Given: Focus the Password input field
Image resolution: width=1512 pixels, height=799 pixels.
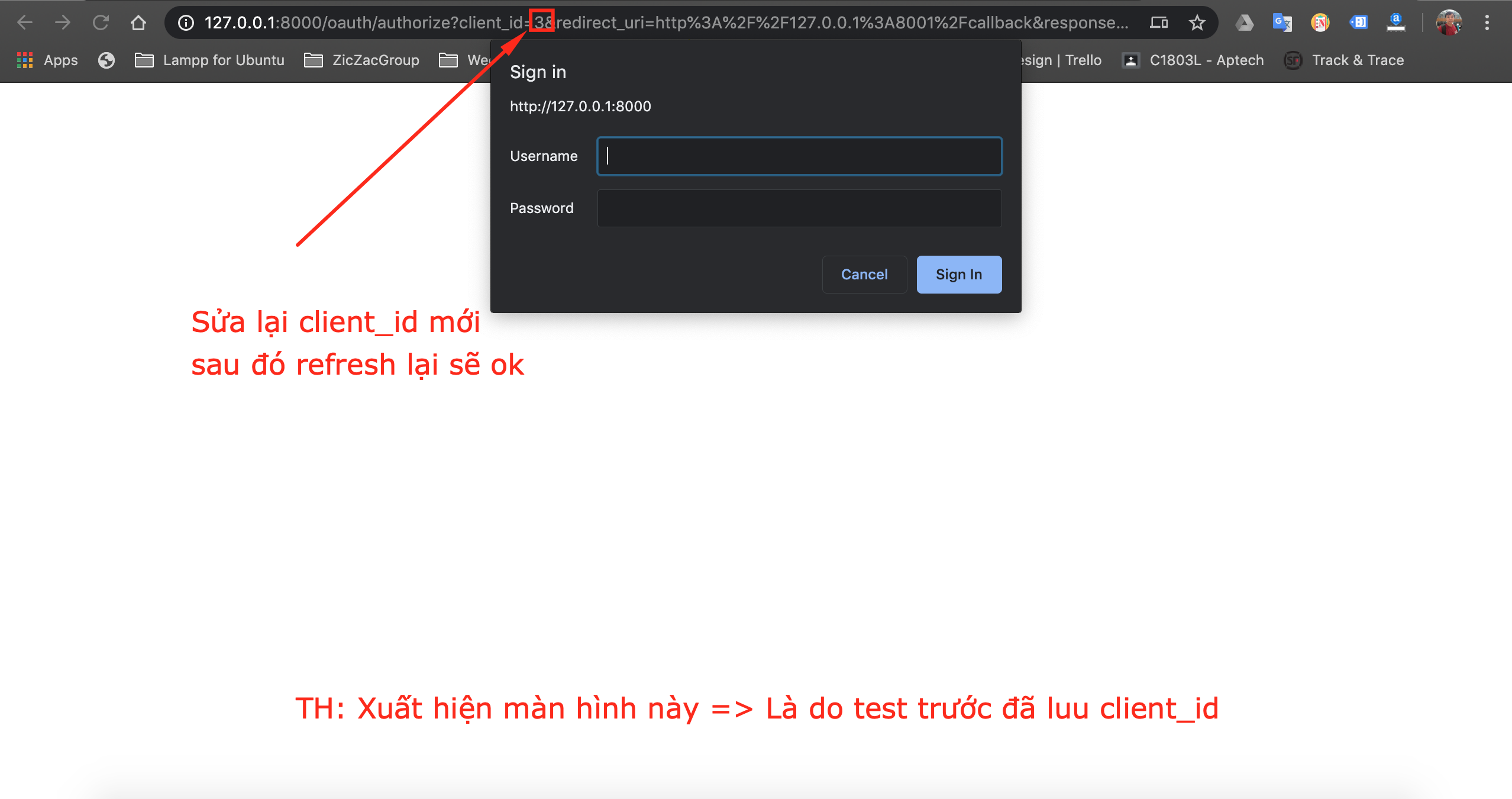Looking at the screenshot, I should [799, 208].
